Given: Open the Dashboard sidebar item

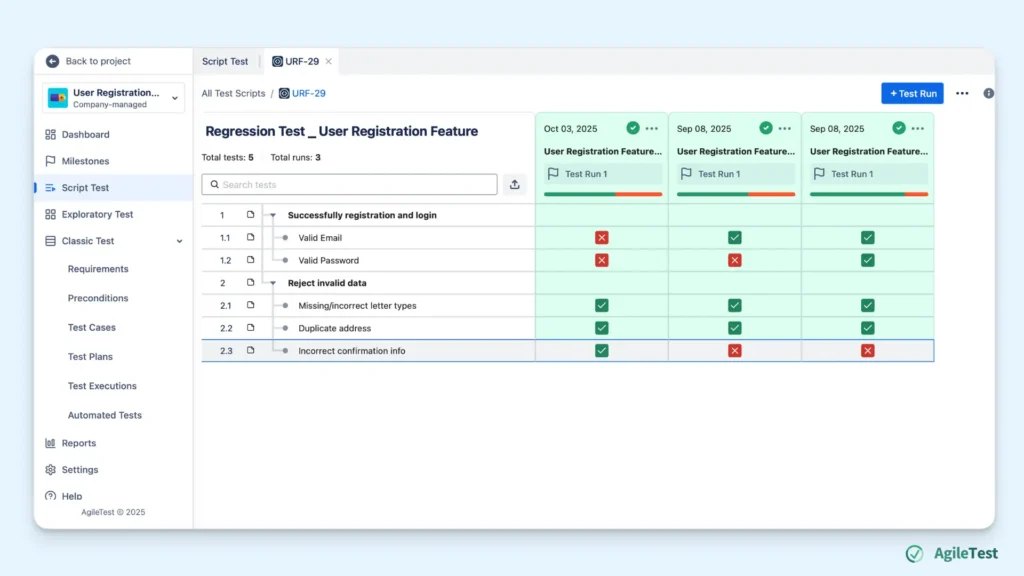Looking at the screenshot, I should [86, 135].
